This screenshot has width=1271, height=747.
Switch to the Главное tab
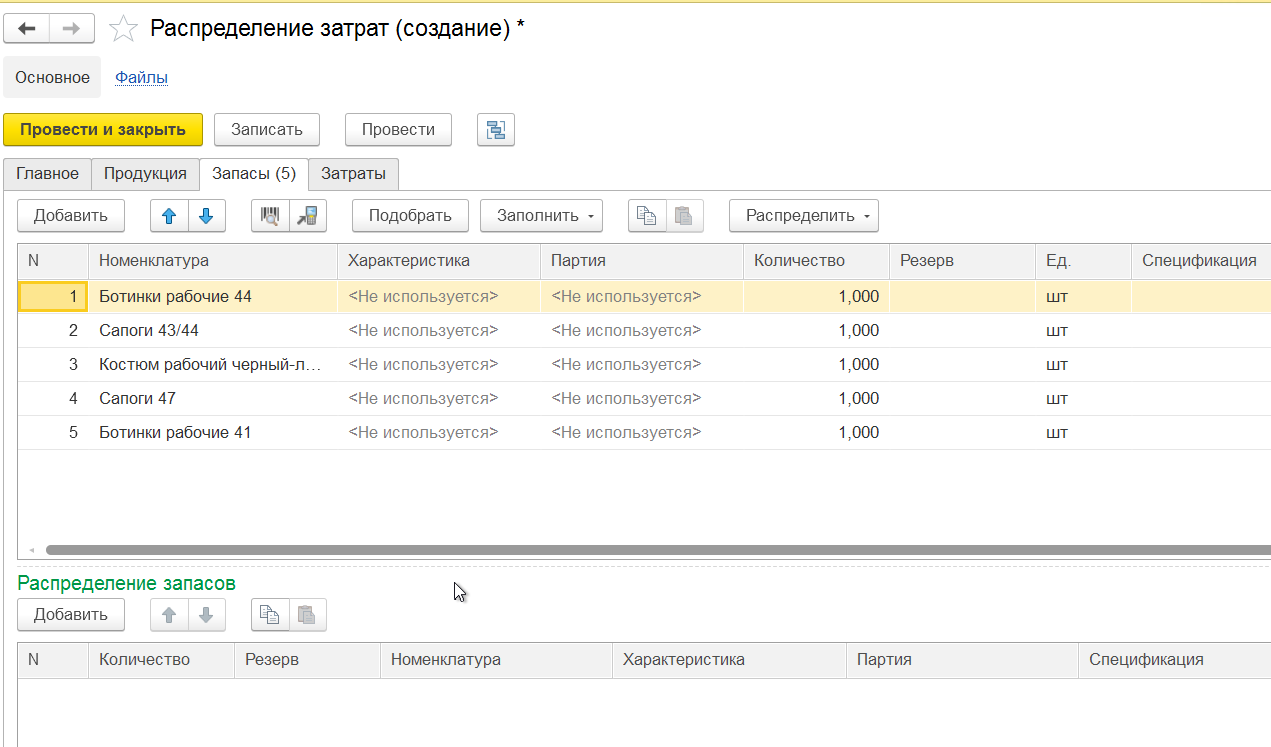tap(48, 174)
